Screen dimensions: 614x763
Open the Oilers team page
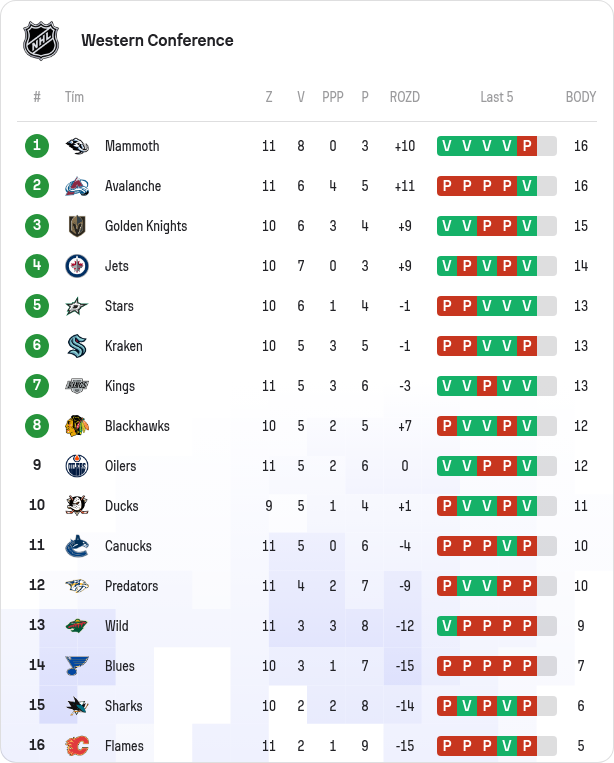point(120,466)
